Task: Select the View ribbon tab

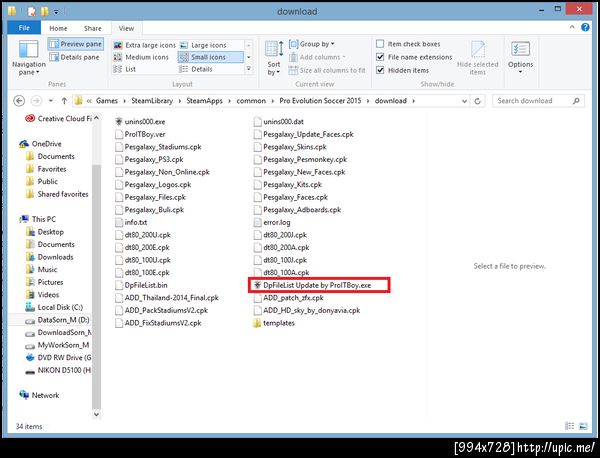Action: [x=126, y=28]
